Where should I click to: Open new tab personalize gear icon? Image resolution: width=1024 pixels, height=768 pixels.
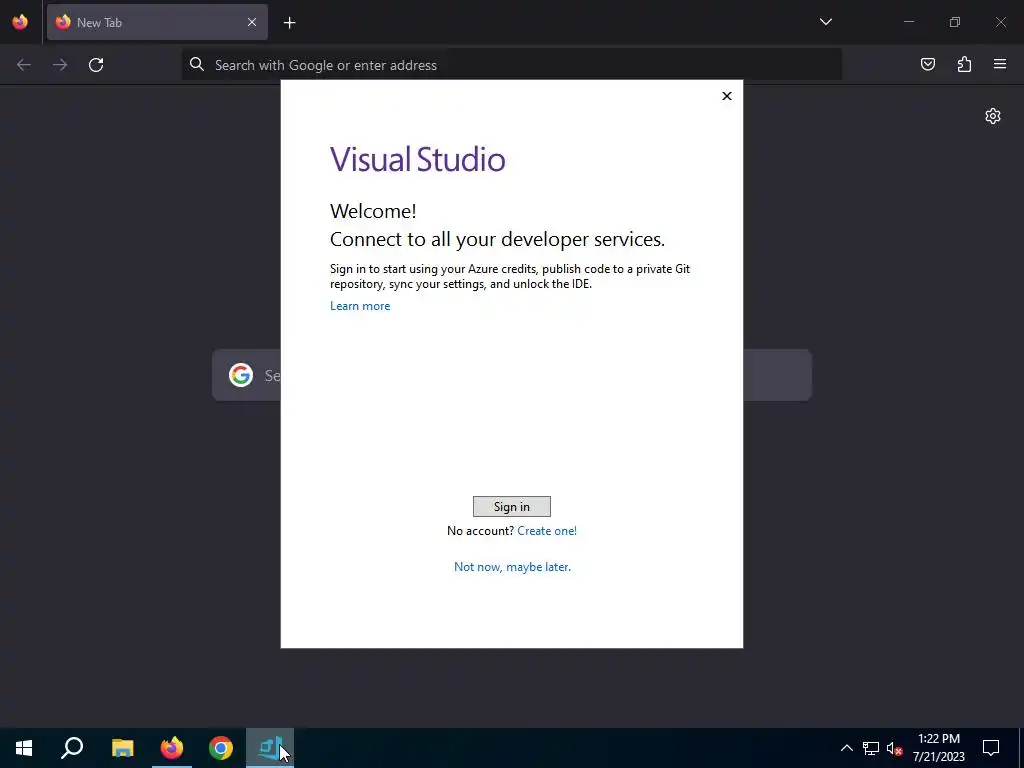(993, 116)
